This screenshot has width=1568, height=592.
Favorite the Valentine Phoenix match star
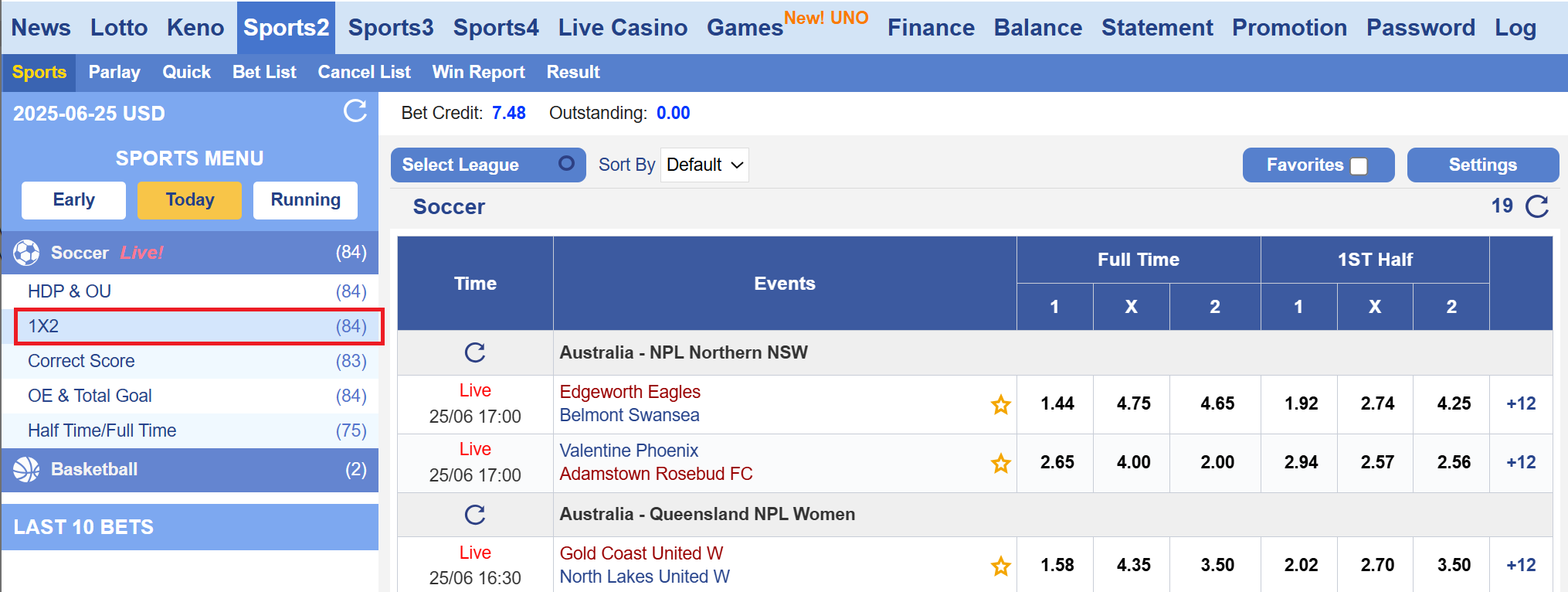(1001, 463)
